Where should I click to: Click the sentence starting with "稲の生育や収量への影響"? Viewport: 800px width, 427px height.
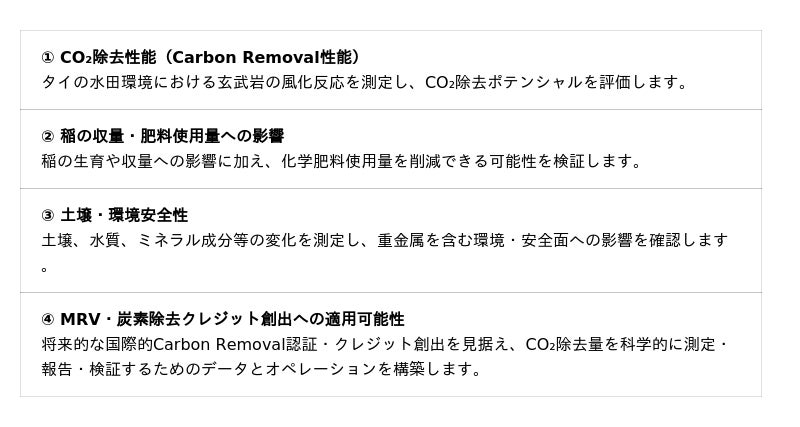341,161
